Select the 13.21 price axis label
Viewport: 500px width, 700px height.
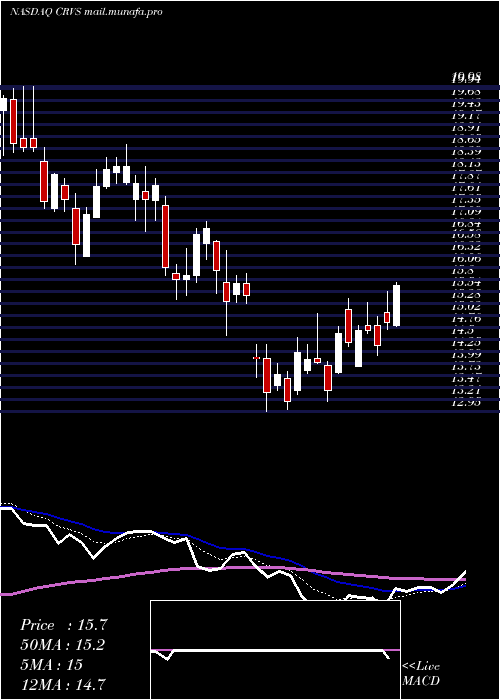pos(466,391)
